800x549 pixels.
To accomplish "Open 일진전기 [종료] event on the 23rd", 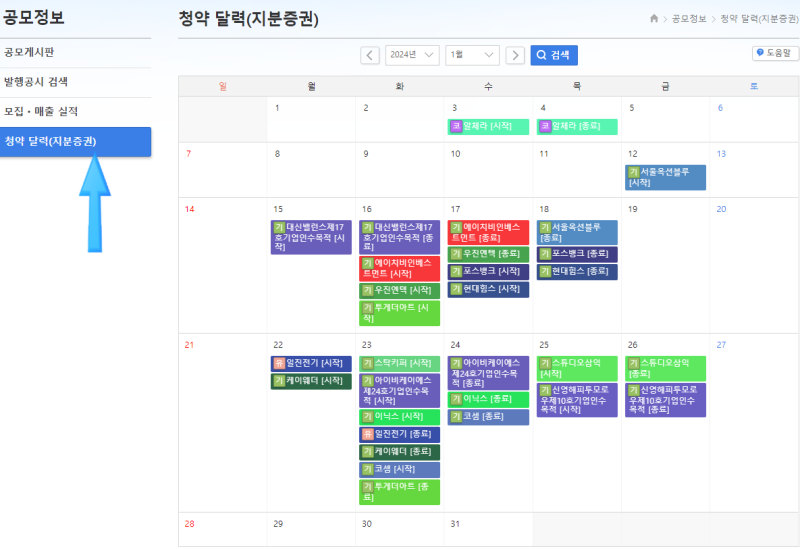I will click(399, 435).
